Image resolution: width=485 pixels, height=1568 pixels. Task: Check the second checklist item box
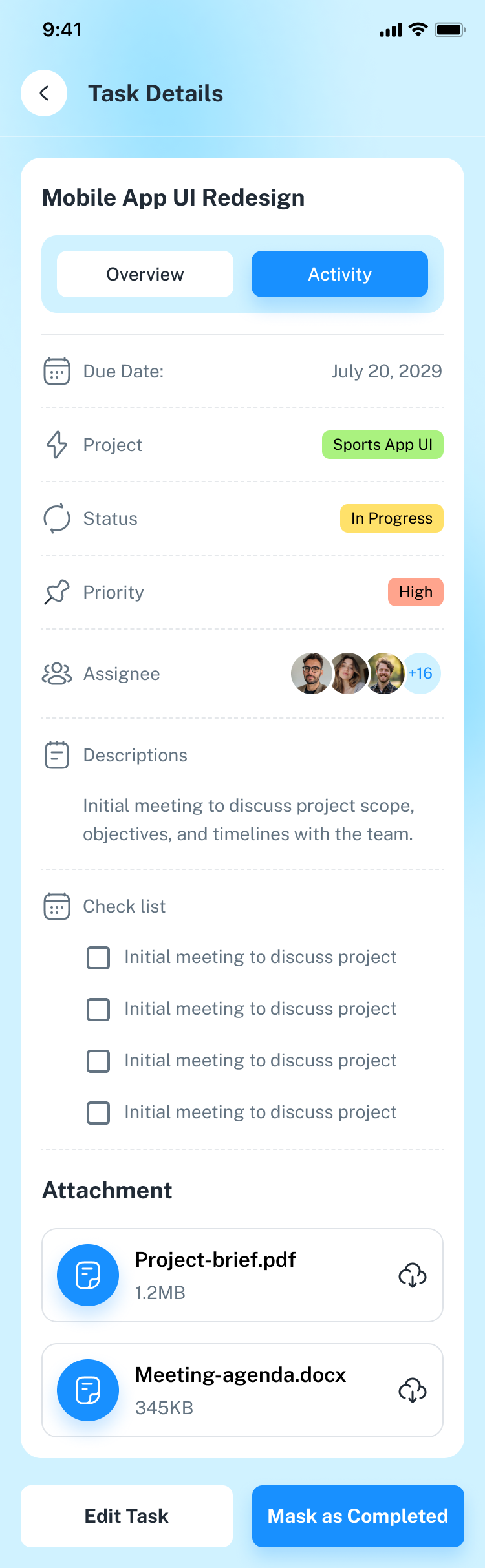click(x=98, y=1009)
